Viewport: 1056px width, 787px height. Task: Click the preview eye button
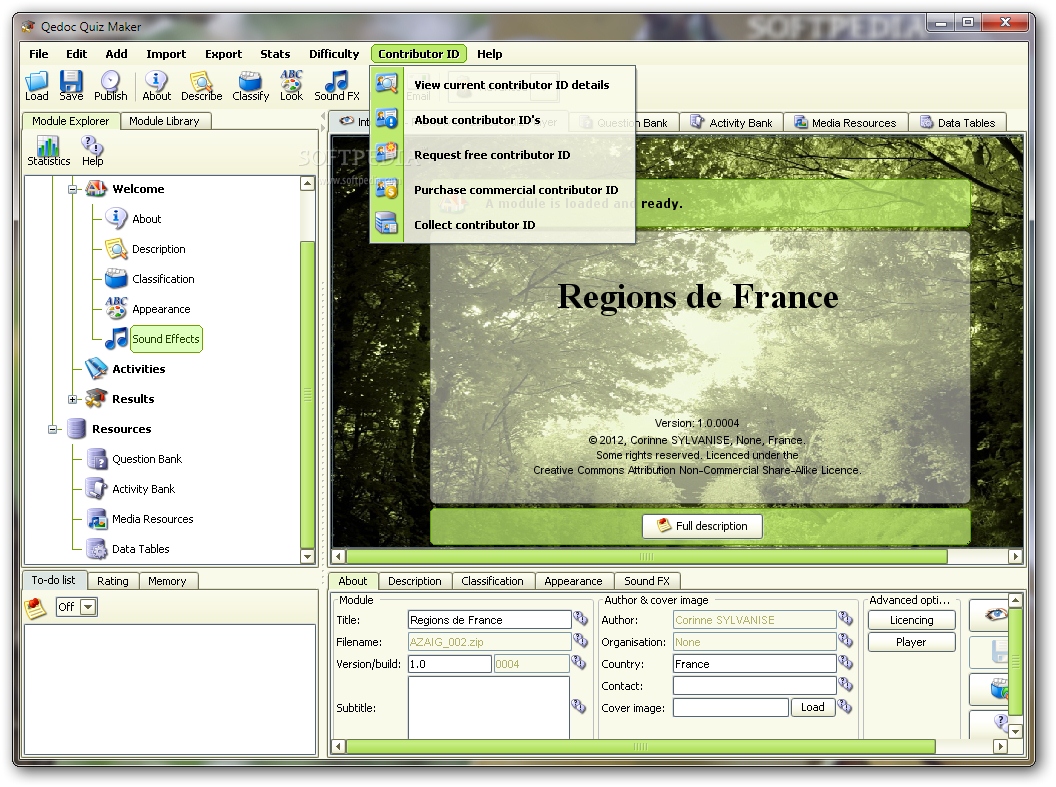click(x=989, y=615)
